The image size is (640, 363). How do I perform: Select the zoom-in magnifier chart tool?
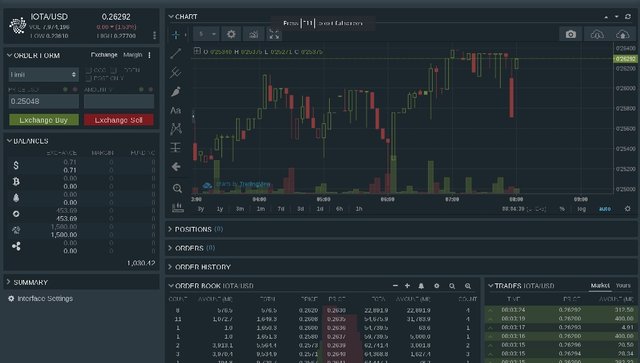177,188
